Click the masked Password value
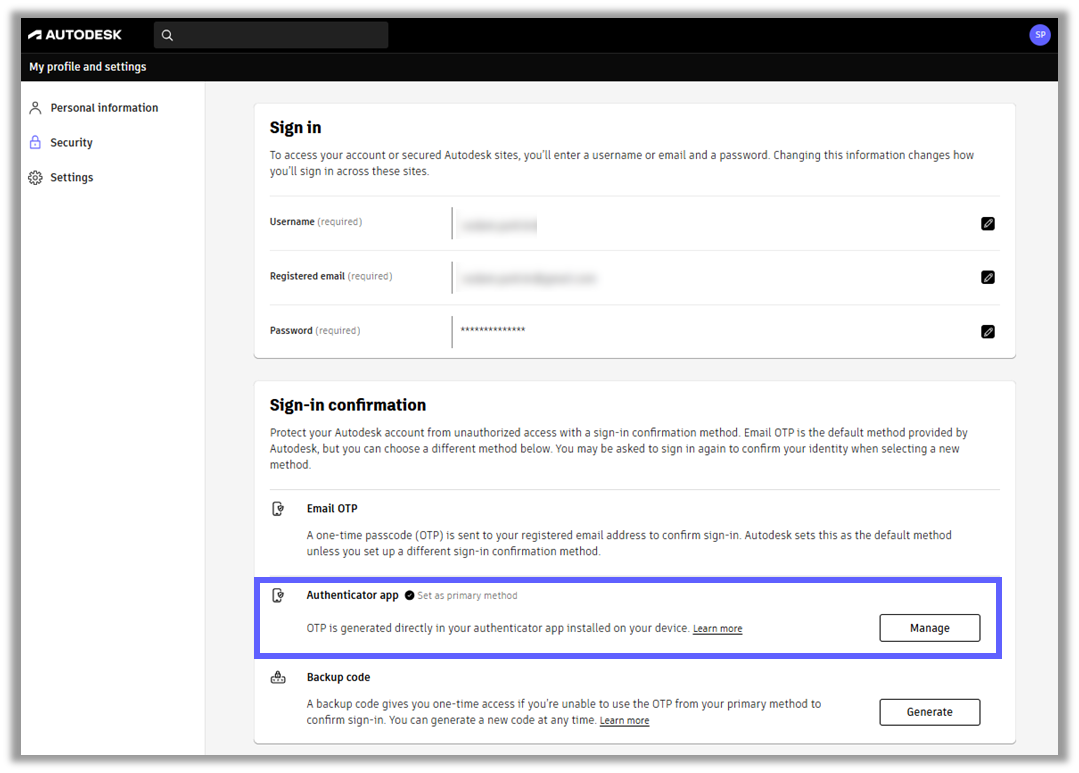This screenshot has width=1079, height=773. pyautogui.click(x=493, y=330)
